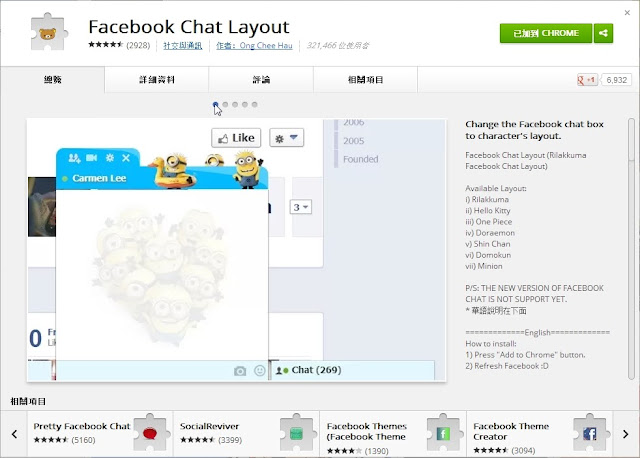The image size is (640, 458).
Task: Click the 'vii) Minion' layout text
Action: pos(484,266)
